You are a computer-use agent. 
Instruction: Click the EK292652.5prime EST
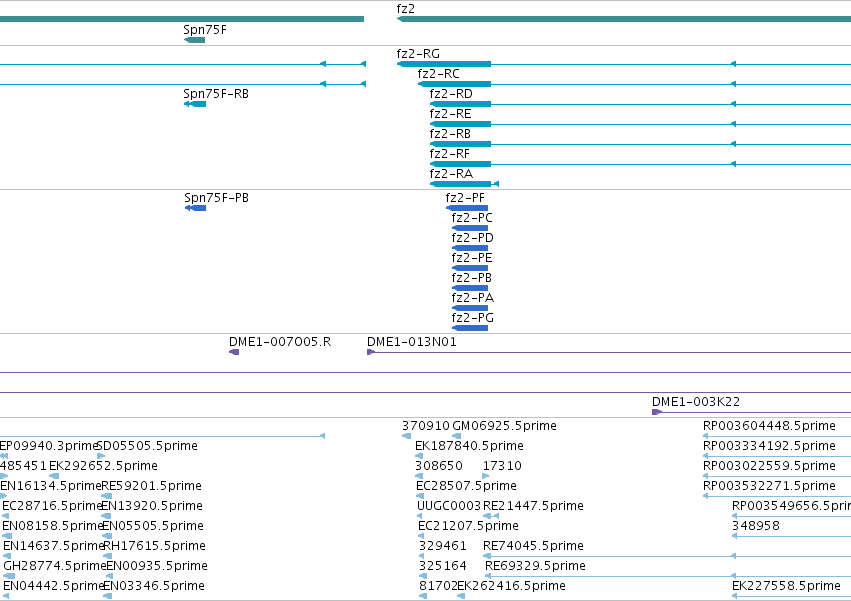coord(54,476)
